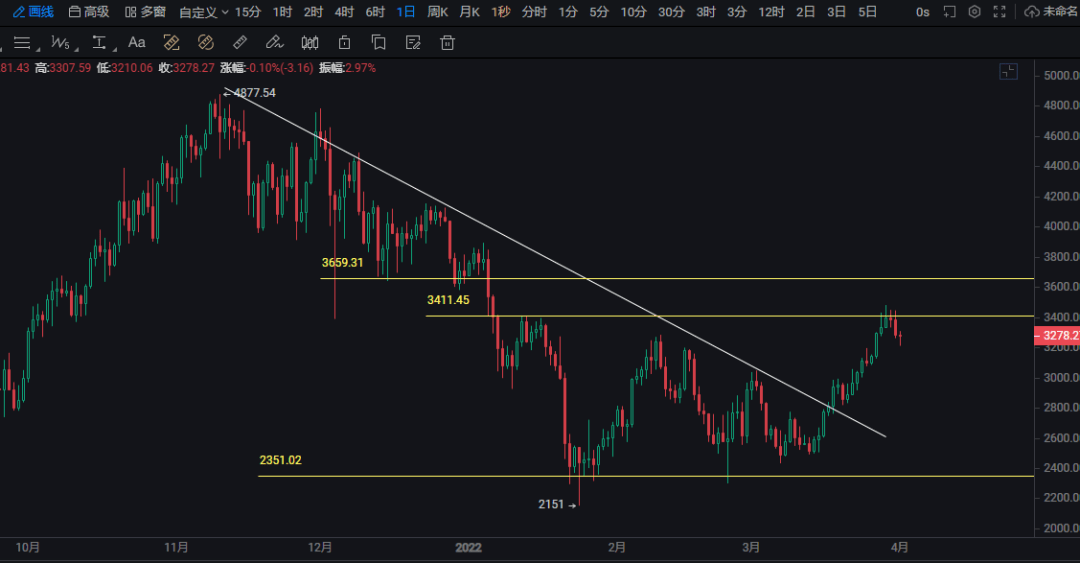The image size is (1080, 563).
Task: Switch to the 15分 timeframe
Action: pos(248,12)
